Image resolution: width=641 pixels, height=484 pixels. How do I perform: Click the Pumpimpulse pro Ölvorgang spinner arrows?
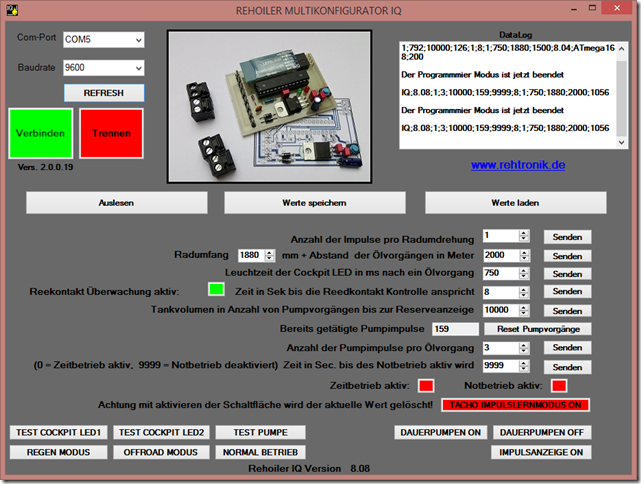tap(524, 348)
